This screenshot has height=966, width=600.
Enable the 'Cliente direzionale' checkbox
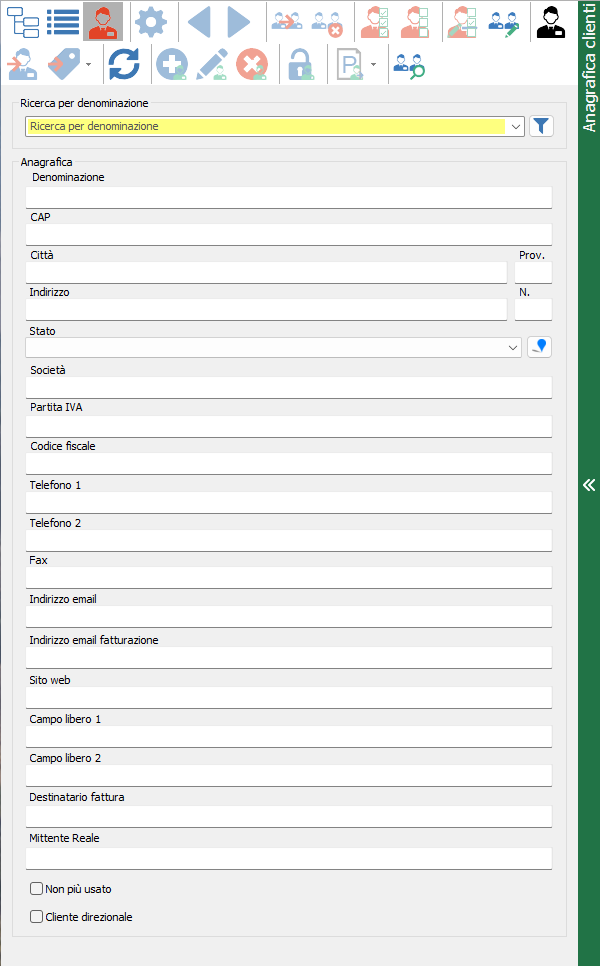[x=37, y=916]
